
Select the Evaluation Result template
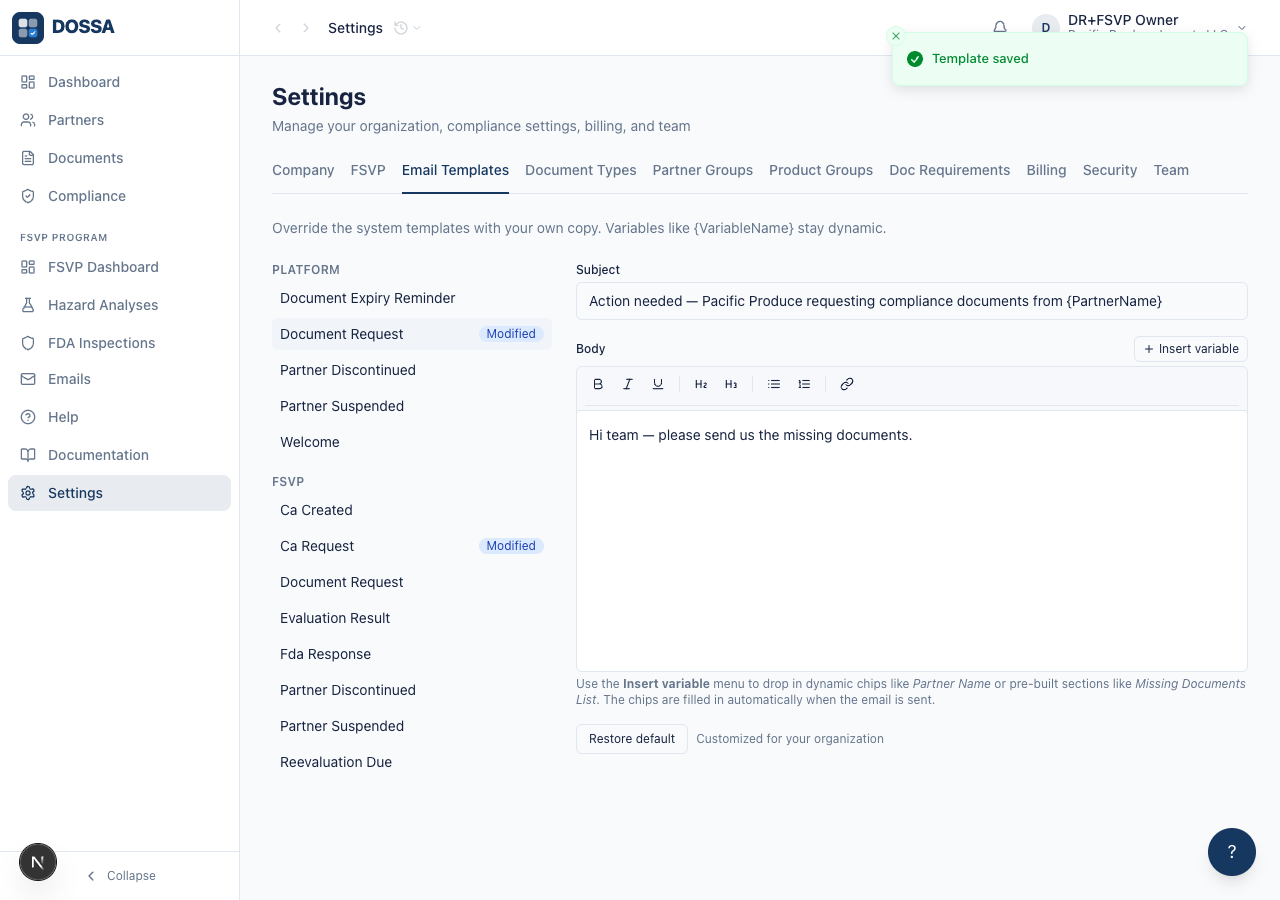(412, 618)
